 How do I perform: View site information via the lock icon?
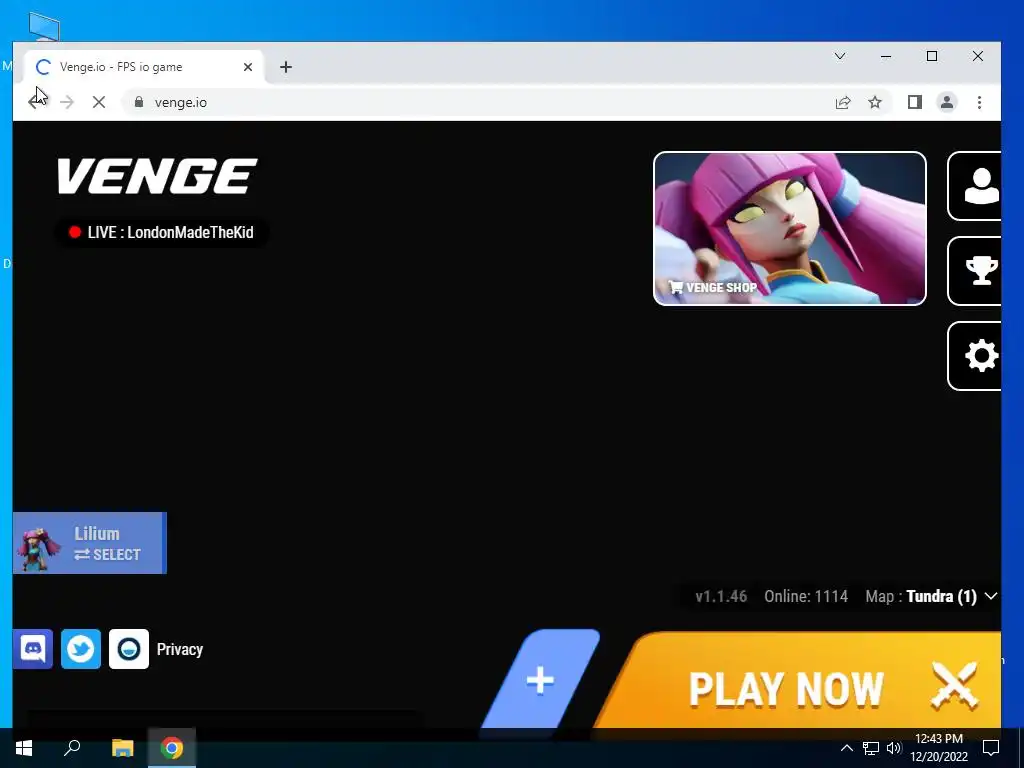(x=138, y=103)
